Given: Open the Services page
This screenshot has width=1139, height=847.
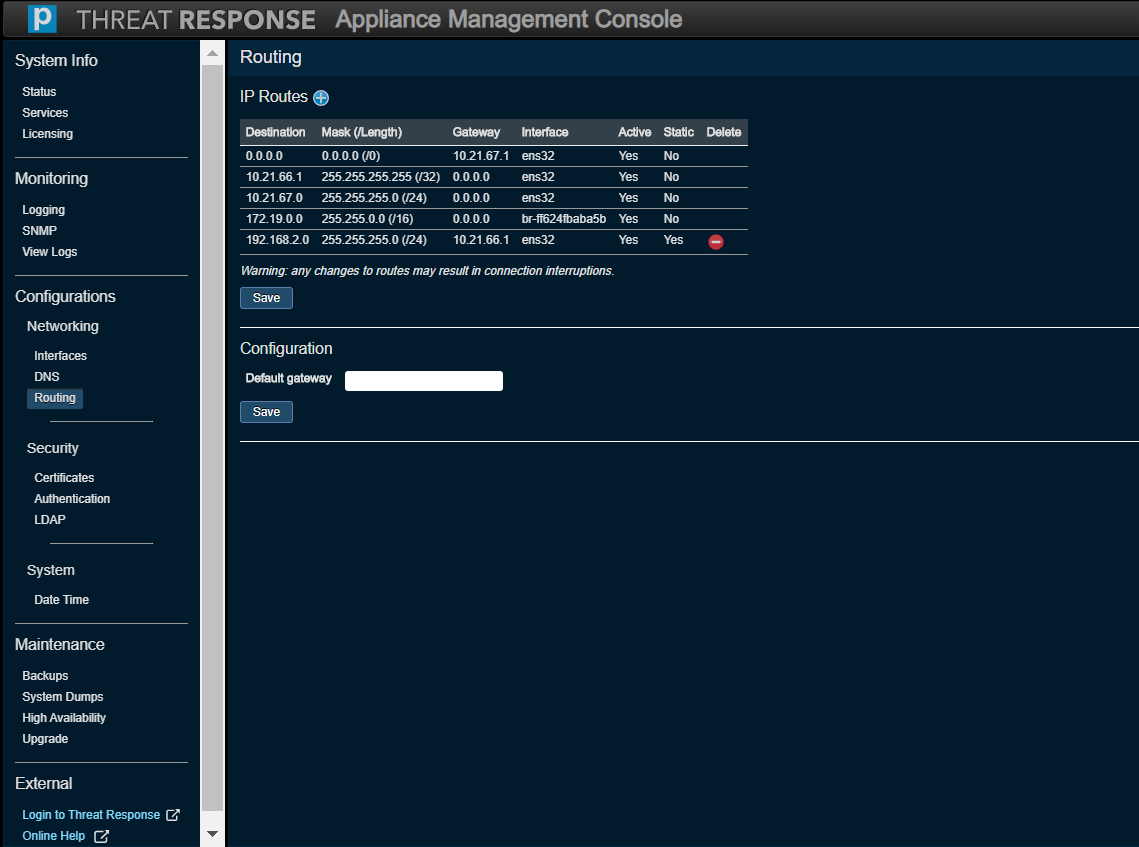Looking at the screenshot, I should coord(45,113).
